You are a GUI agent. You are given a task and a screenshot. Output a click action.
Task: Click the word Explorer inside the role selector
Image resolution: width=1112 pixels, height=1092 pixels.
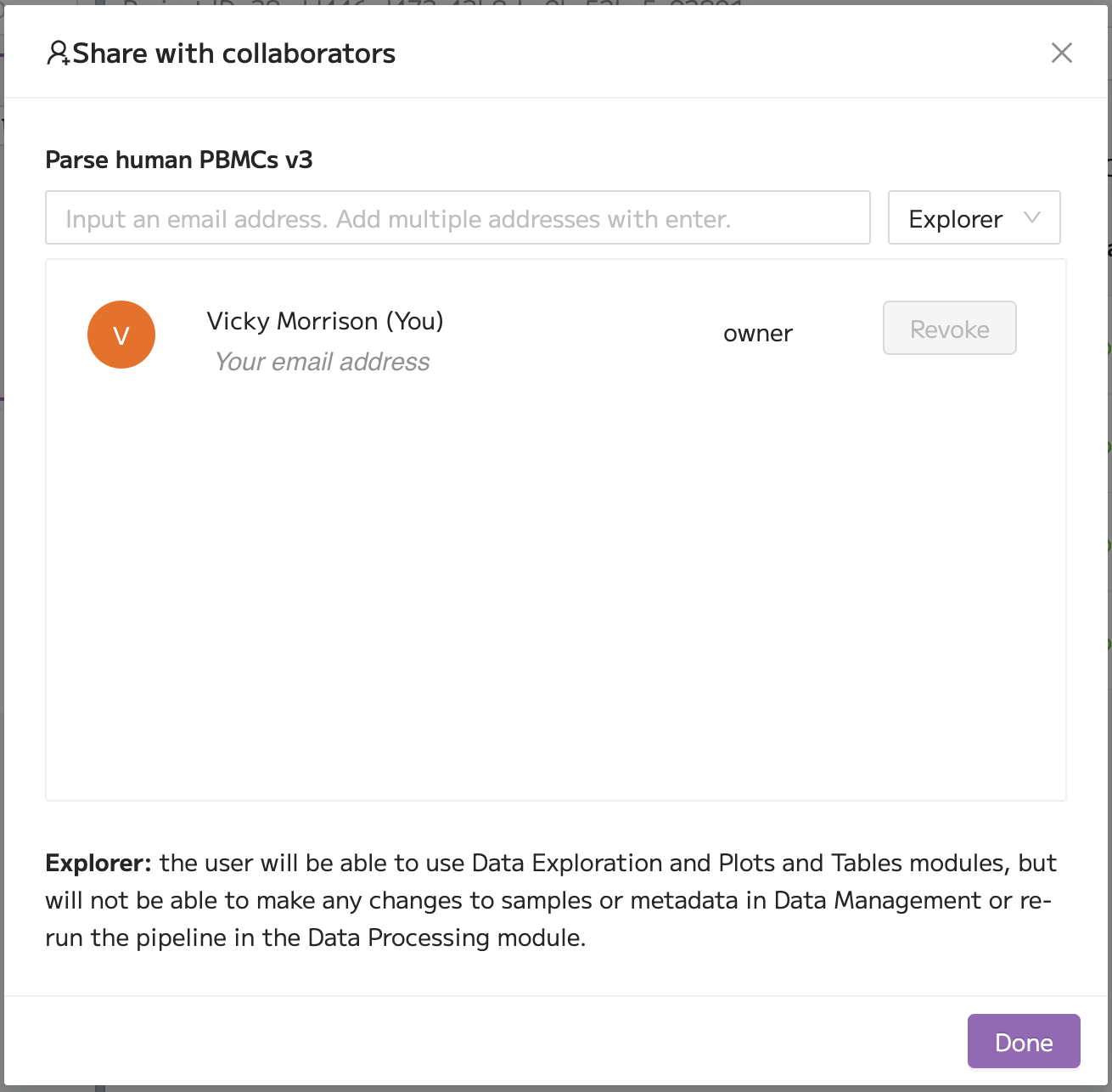point(955,219)
